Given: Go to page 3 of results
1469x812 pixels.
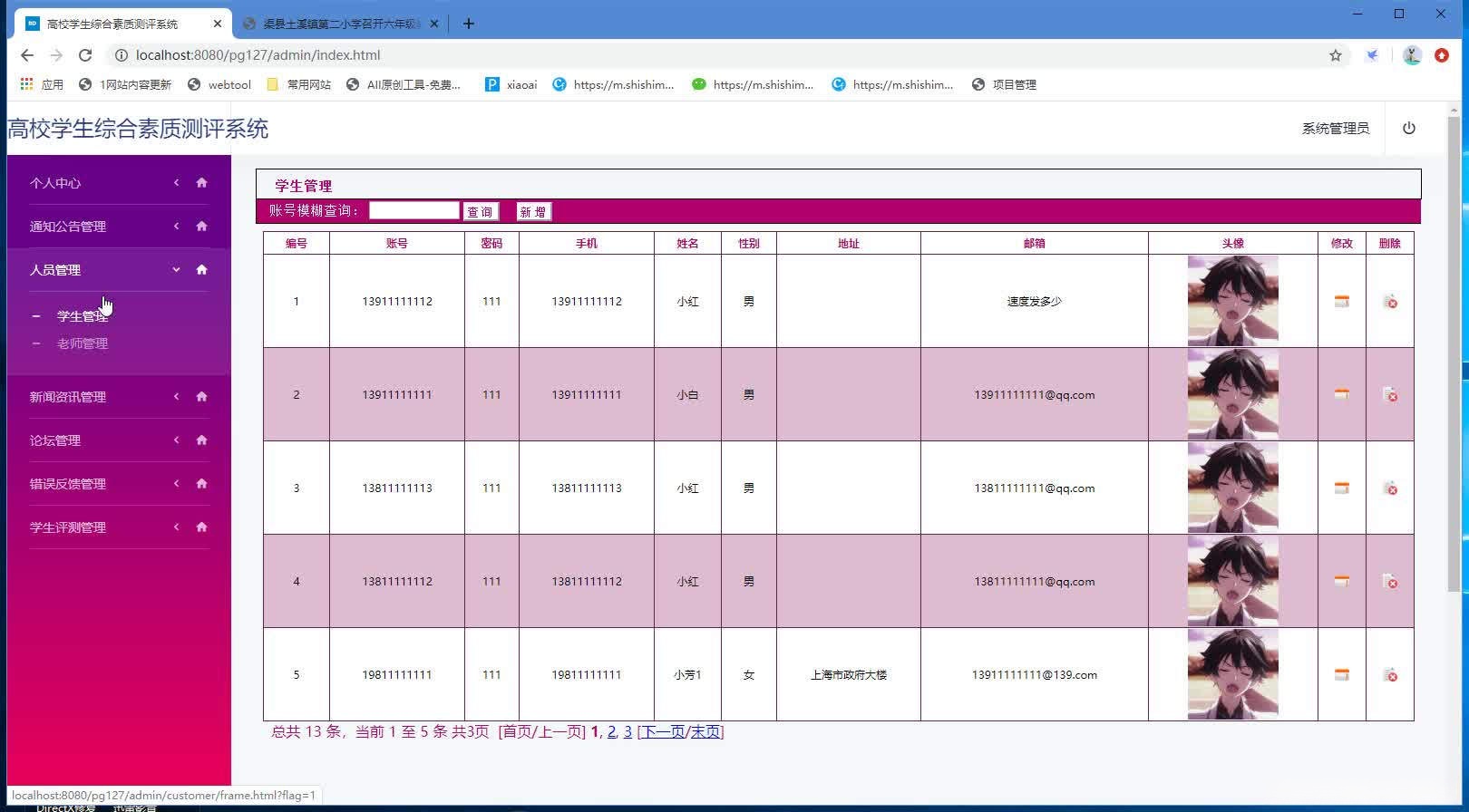Looking at the screenshot, I should [x=627, y=732].
